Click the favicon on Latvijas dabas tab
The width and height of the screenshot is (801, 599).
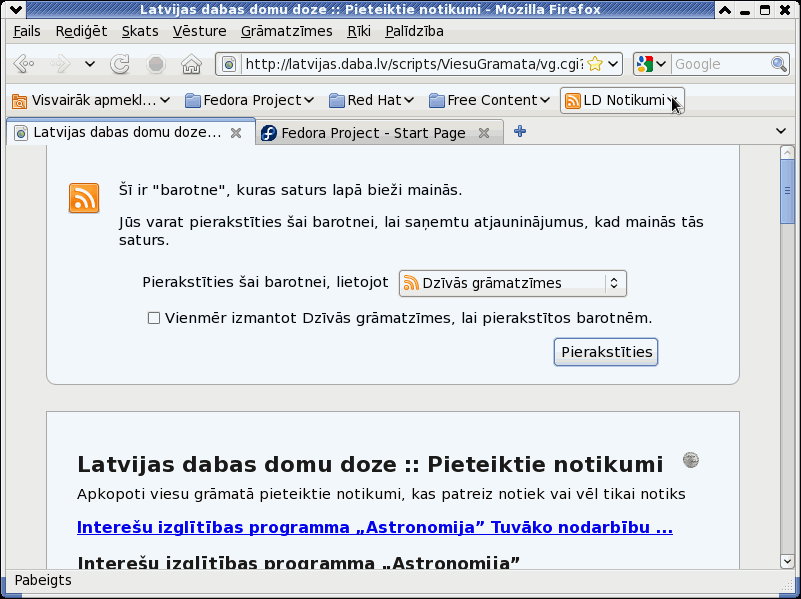(x=21, y=134)
